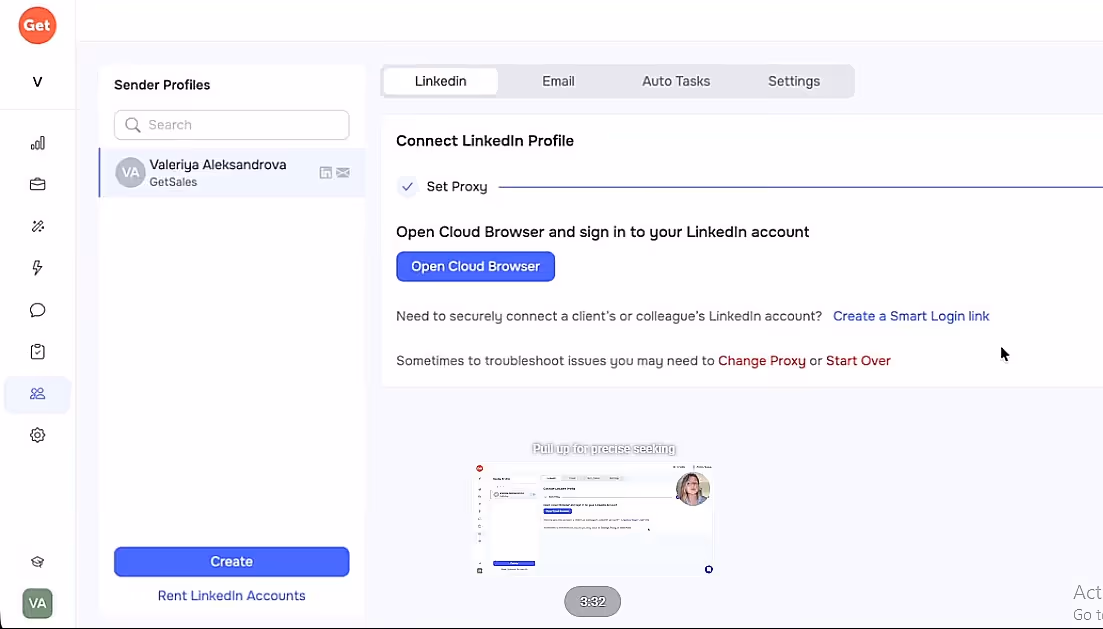This screenshot has width=1103, height=629.
Task: Switch to the Email tab
Action: (558, 82)
